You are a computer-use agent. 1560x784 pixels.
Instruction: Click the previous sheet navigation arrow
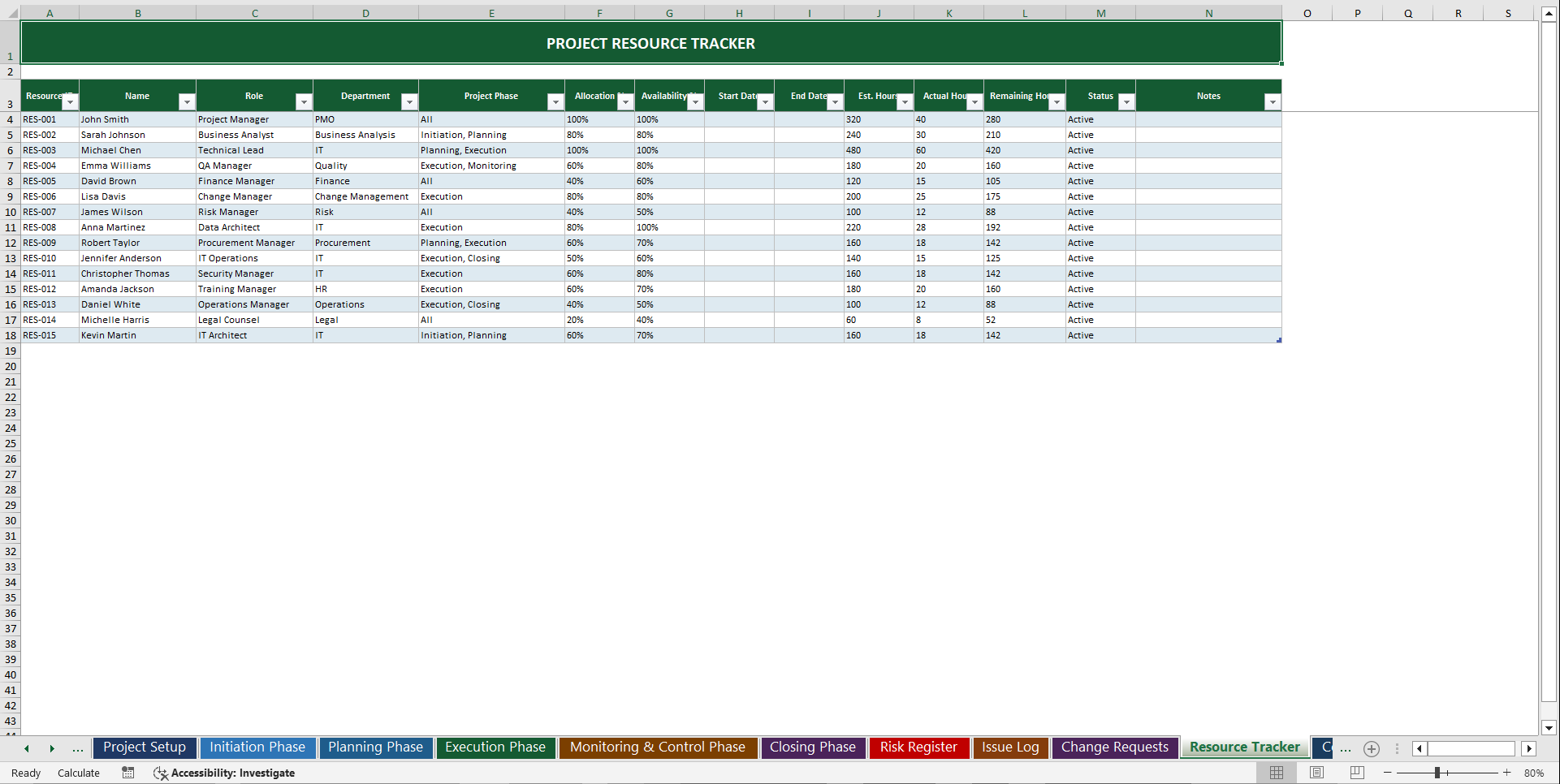[x=27, y=748]
